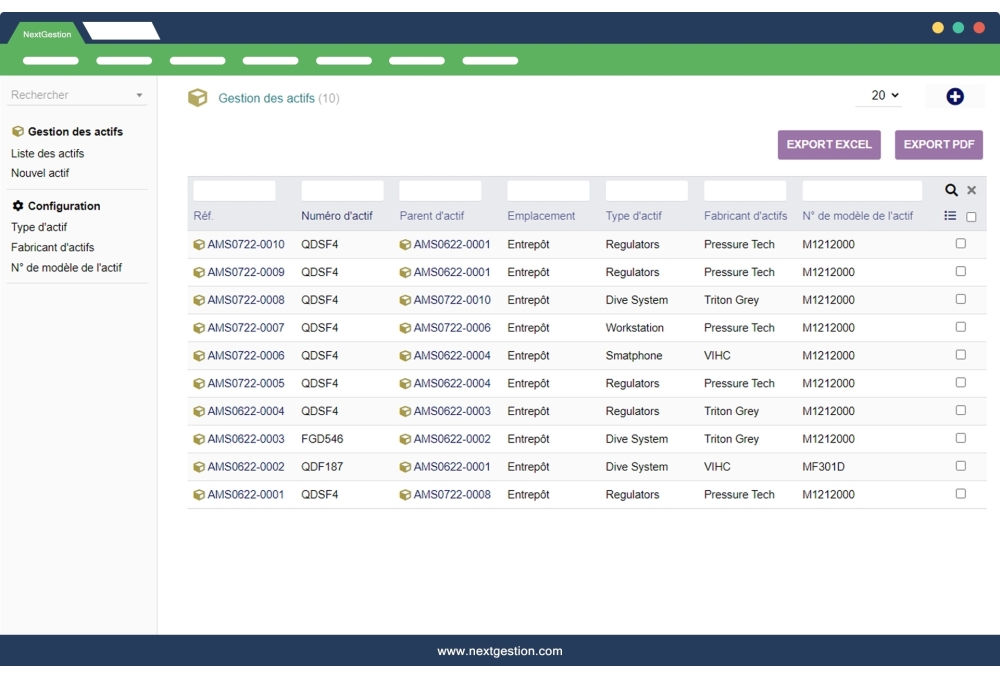Viewport: 1000px width, 679px height.
Task: Click the Emplacement filter input field
Action: coord(547,189)
